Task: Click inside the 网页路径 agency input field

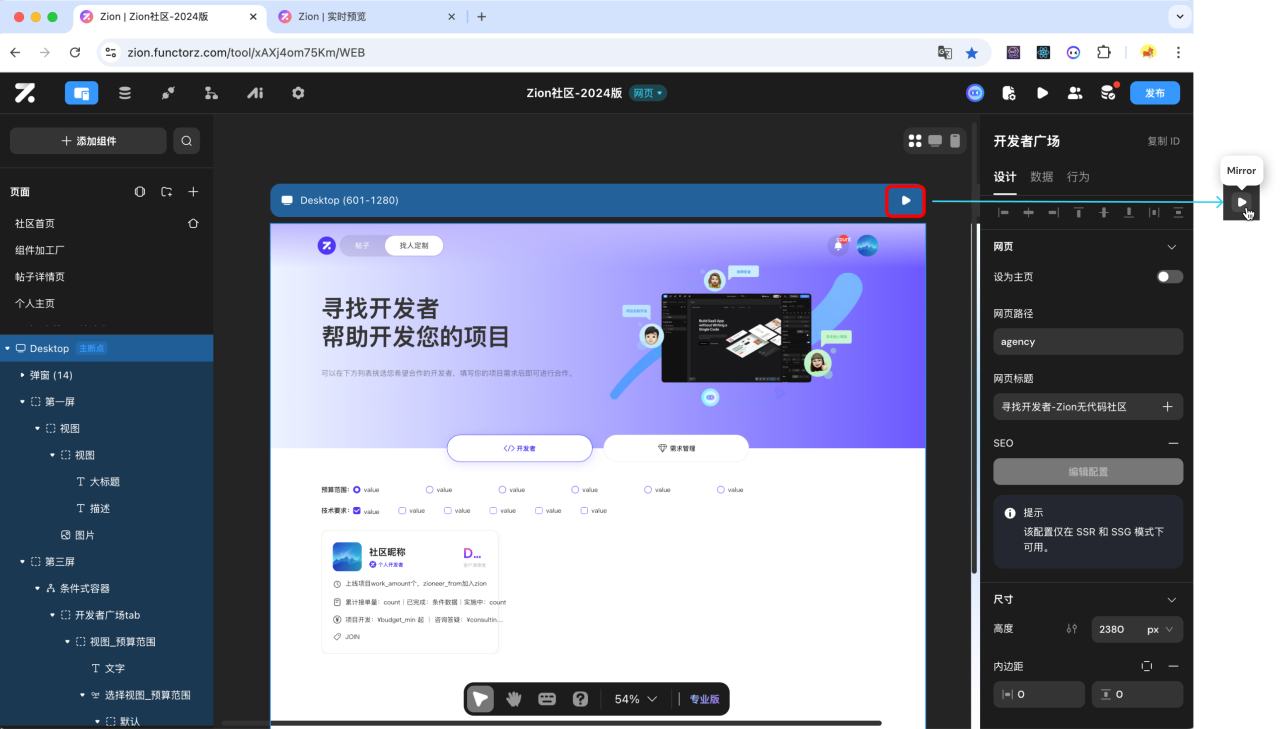Action: coord(1087,341)
